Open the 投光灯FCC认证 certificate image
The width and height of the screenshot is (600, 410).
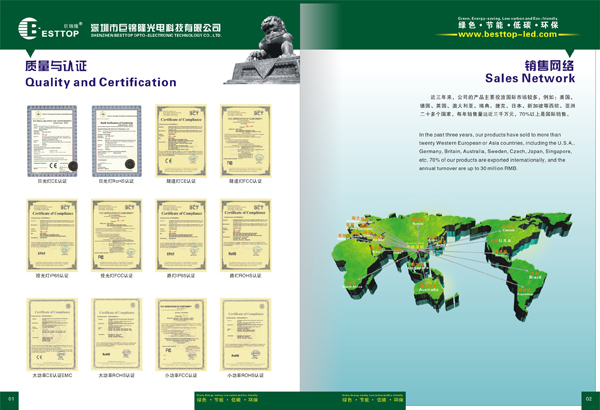[x=117, y=235]
